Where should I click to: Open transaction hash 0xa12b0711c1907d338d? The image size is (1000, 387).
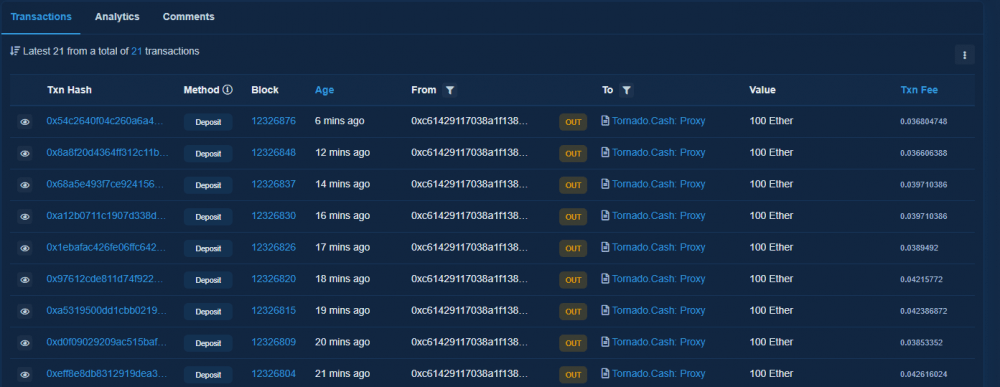pos(107,215)
